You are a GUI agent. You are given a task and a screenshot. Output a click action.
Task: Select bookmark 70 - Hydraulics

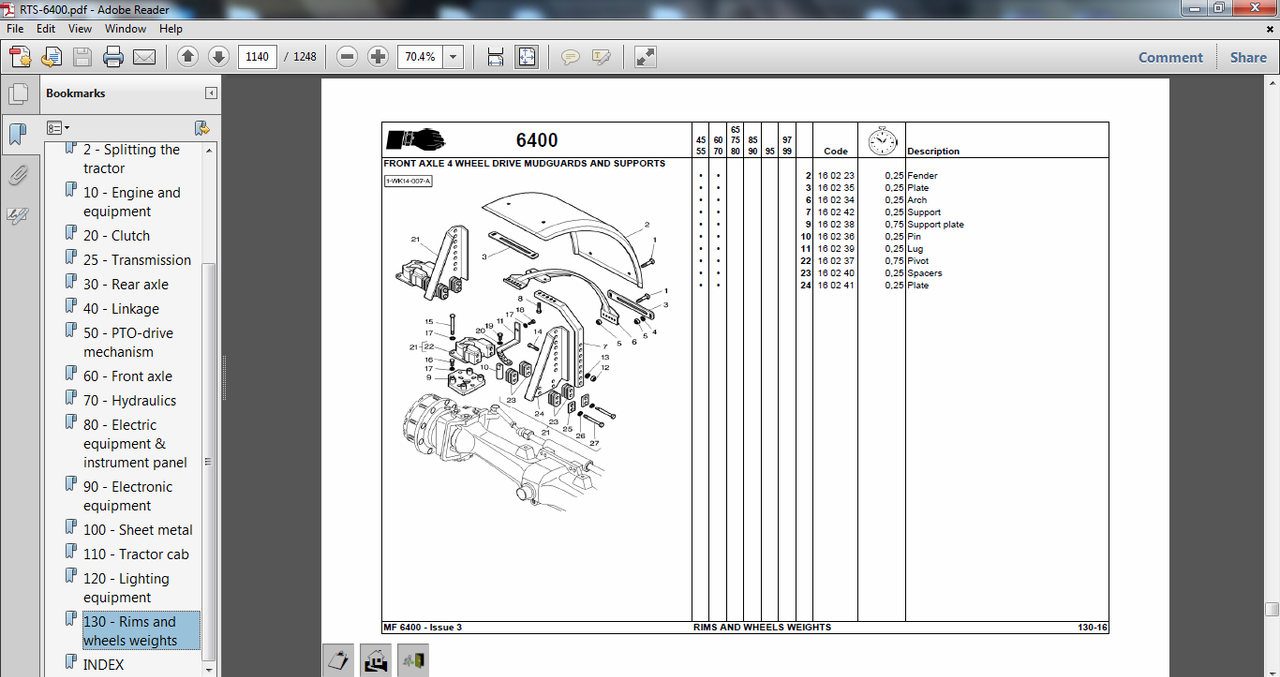coord(130,401)
